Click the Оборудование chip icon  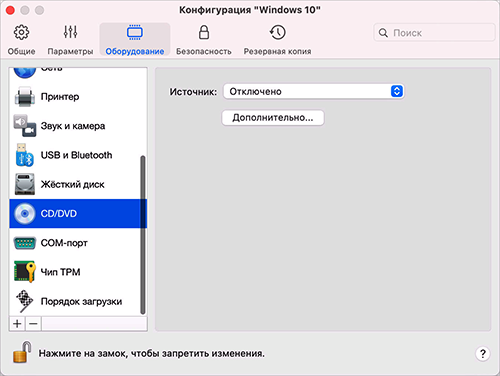[x=135, y=32]
